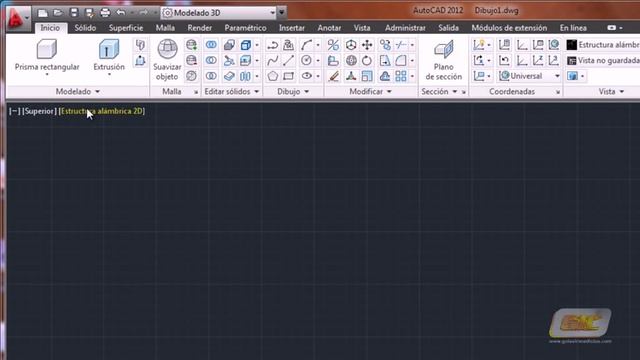Click the Suavizar objeto mesh sphere icon
This screenshot has height=360, width=640.
[167, 49]
